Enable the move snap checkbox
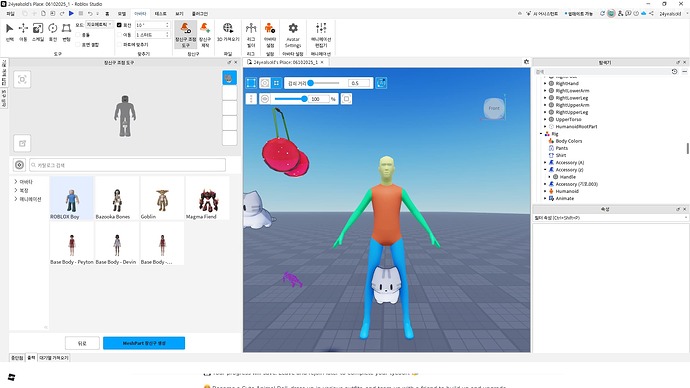 tap(119, 35)
